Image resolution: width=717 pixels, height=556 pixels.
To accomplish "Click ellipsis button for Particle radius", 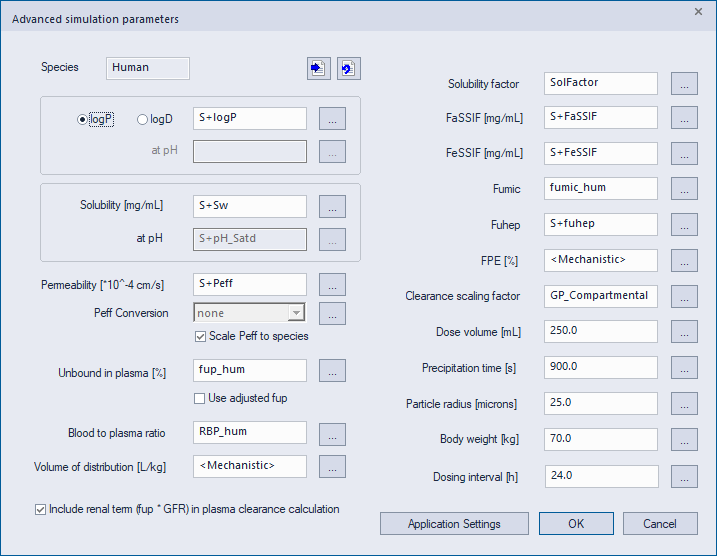I will click(685, 403).
